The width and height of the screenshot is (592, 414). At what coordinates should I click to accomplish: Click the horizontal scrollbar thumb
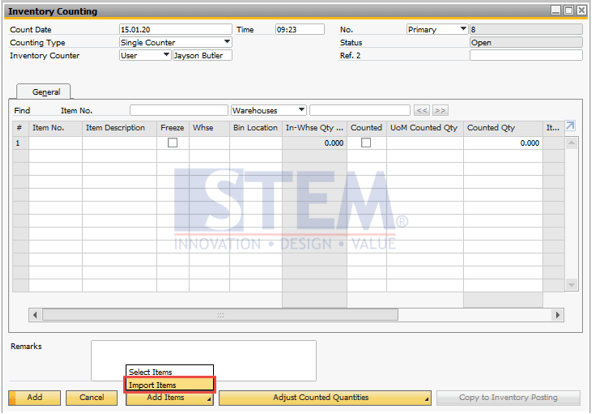[220, 315]
